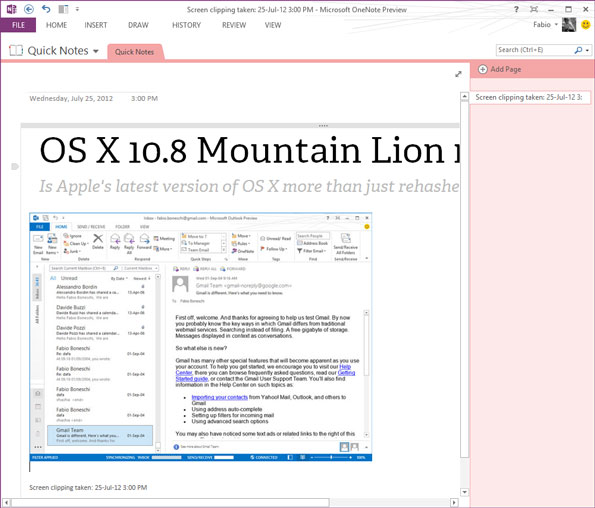Open the DRAW ribbon tab
The image size is (595, 508).
coord(138,25)
